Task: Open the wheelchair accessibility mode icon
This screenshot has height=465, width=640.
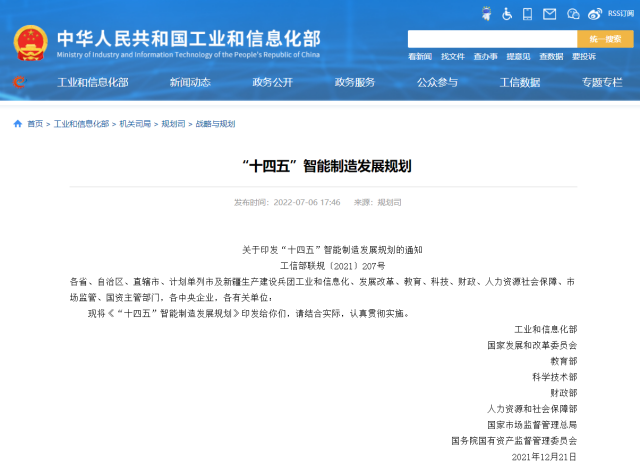Action: [508, 13]
